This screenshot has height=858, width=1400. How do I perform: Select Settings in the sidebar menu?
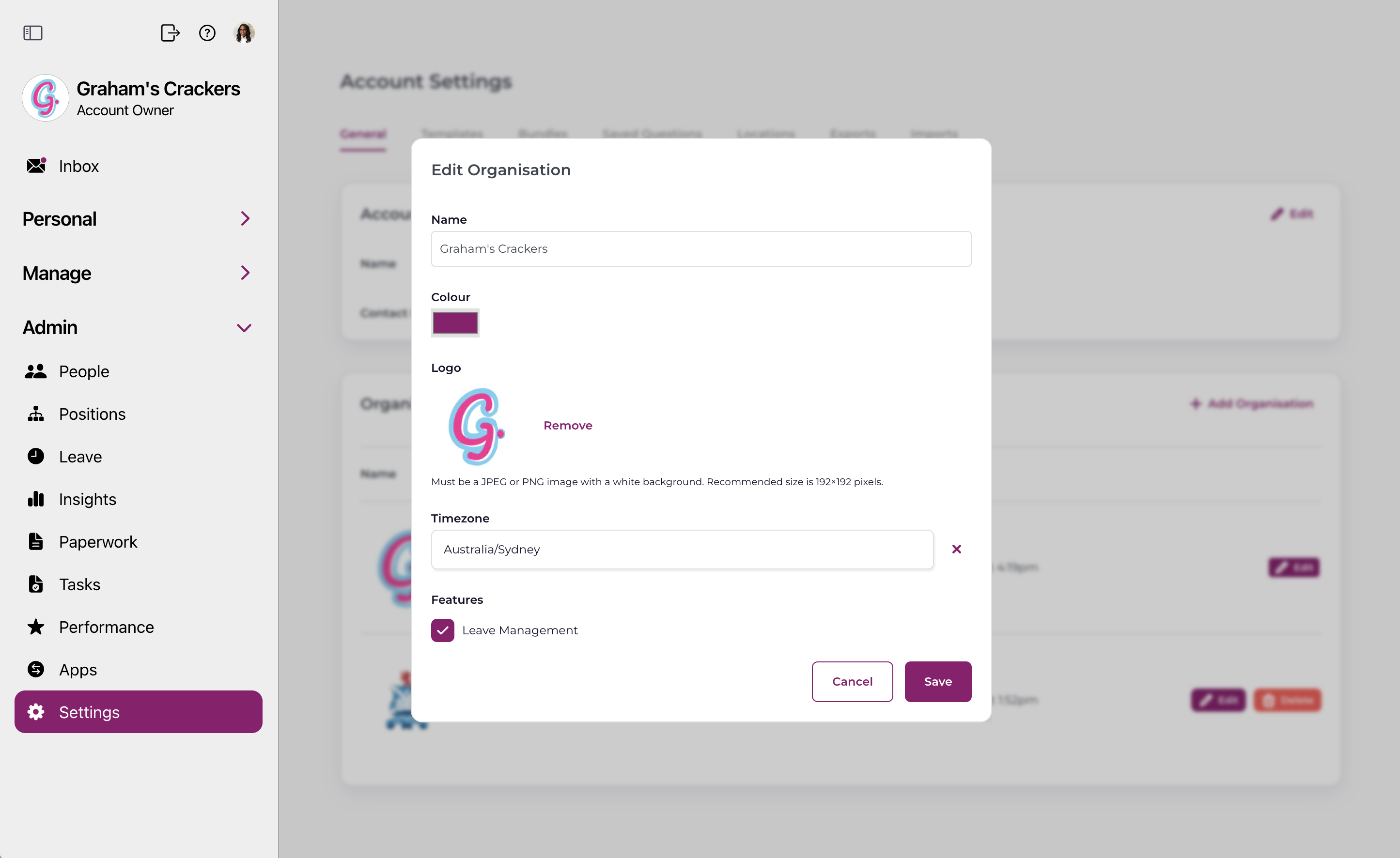pyautogui.click(x=138, y=712)
